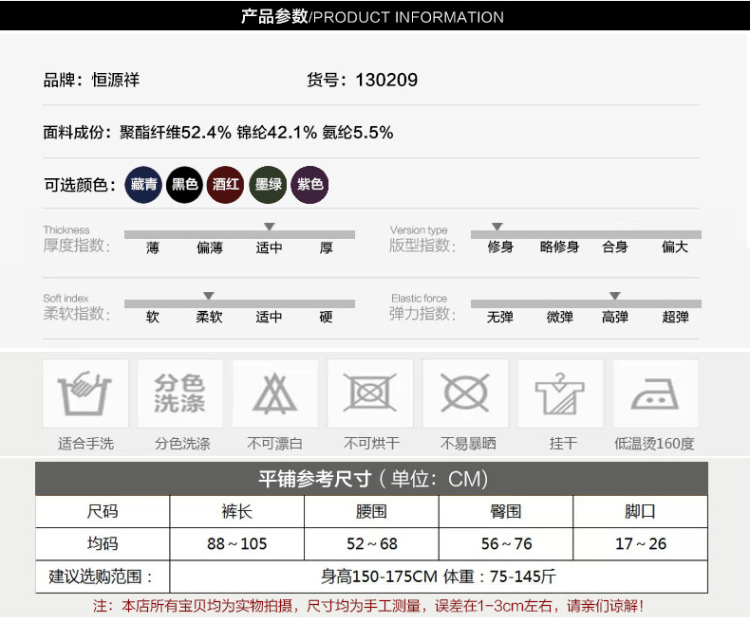Click the hand wash care icon

click(85, 393)
